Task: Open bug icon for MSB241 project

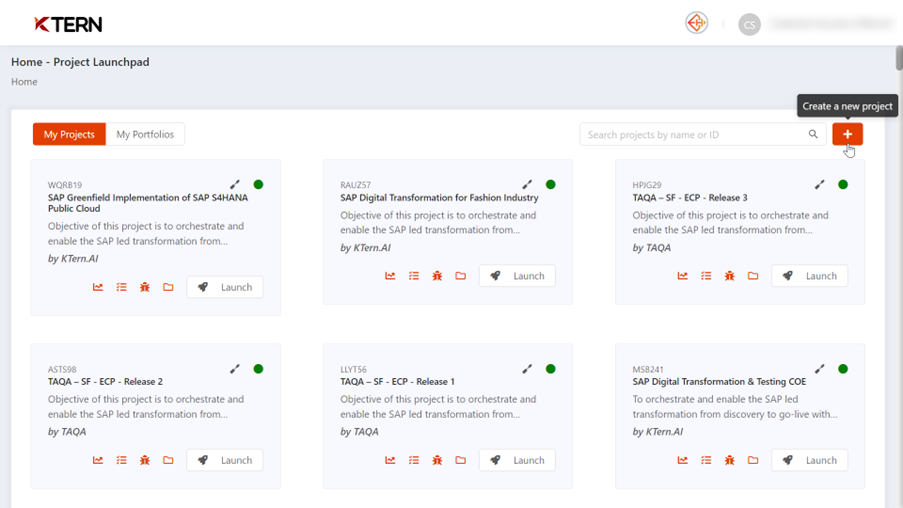Action: pyautogui.click(x=730, y=460)
